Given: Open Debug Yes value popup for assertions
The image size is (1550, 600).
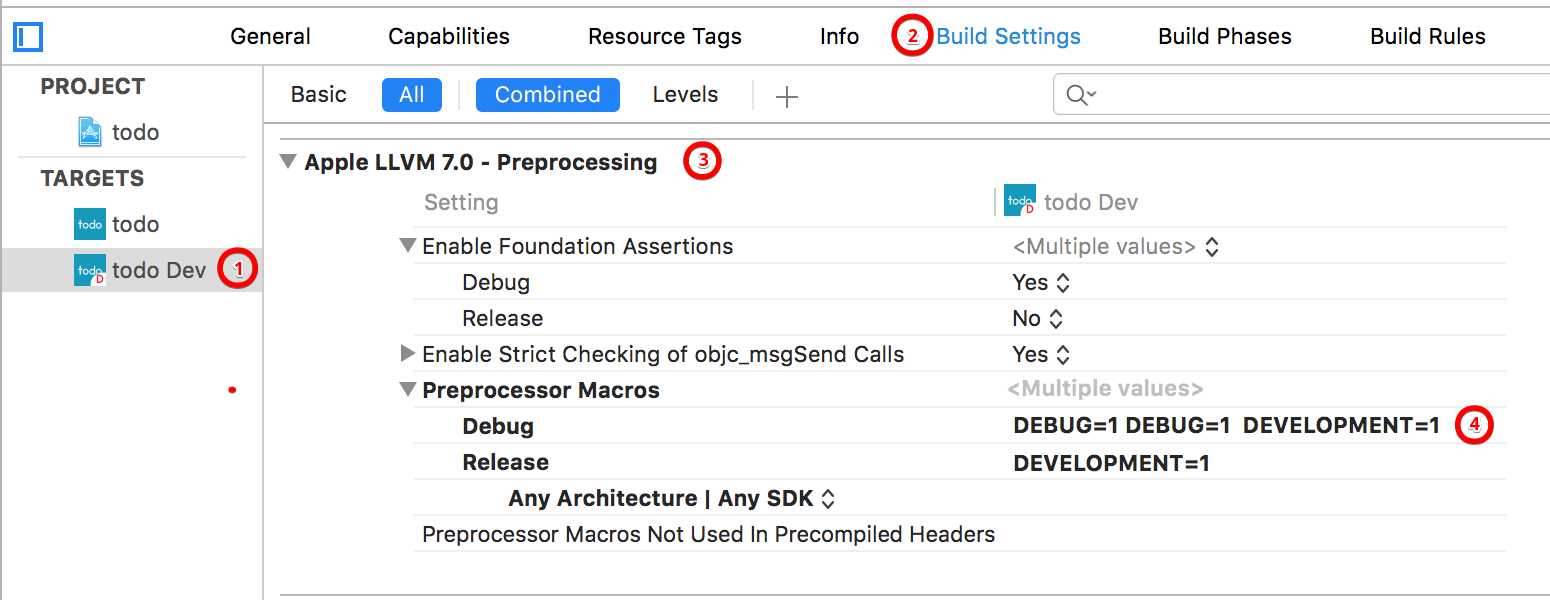Looking at the screenshot, I should tap(1041, 282).
